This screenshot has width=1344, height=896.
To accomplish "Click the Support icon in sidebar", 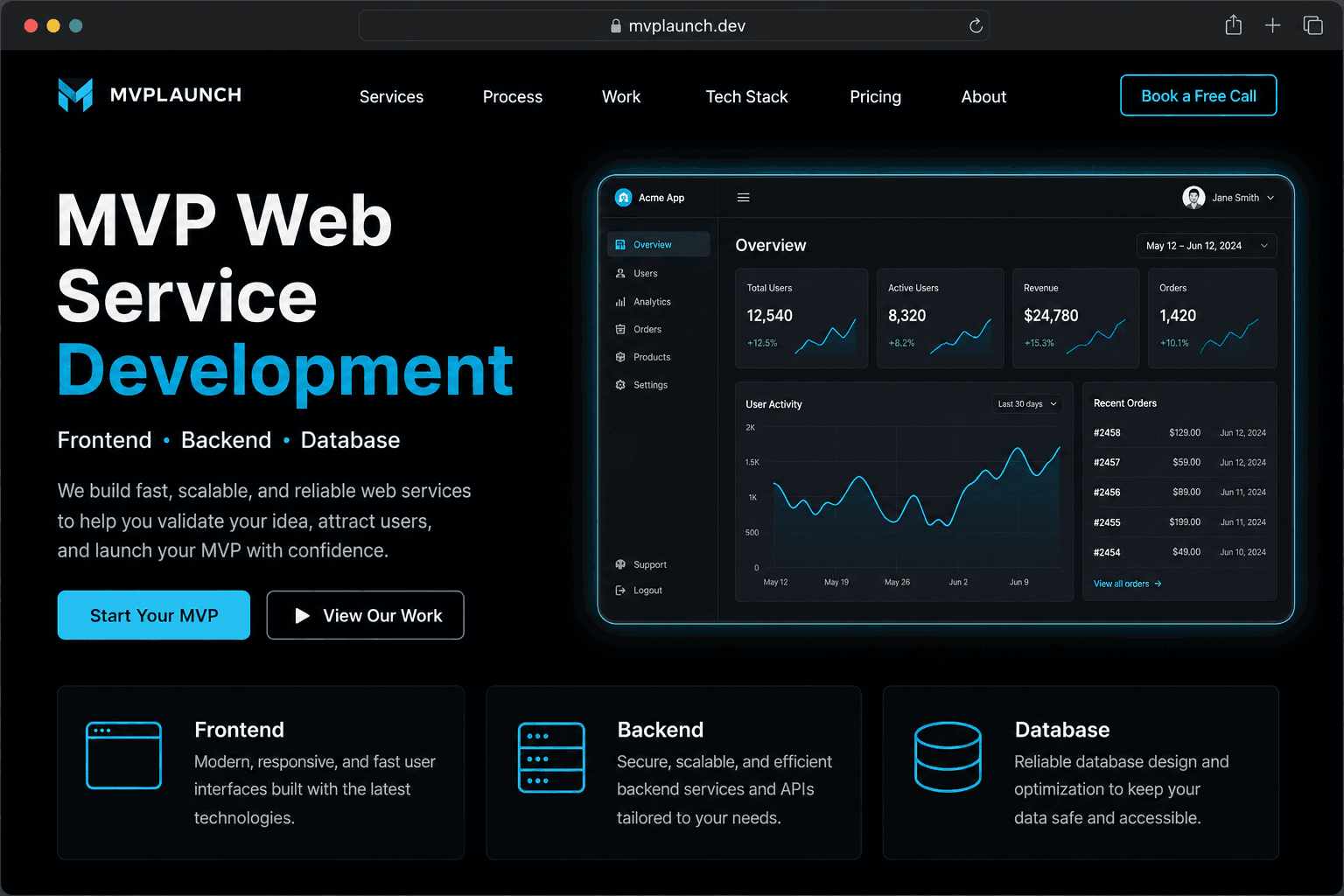I will [620, 564].
